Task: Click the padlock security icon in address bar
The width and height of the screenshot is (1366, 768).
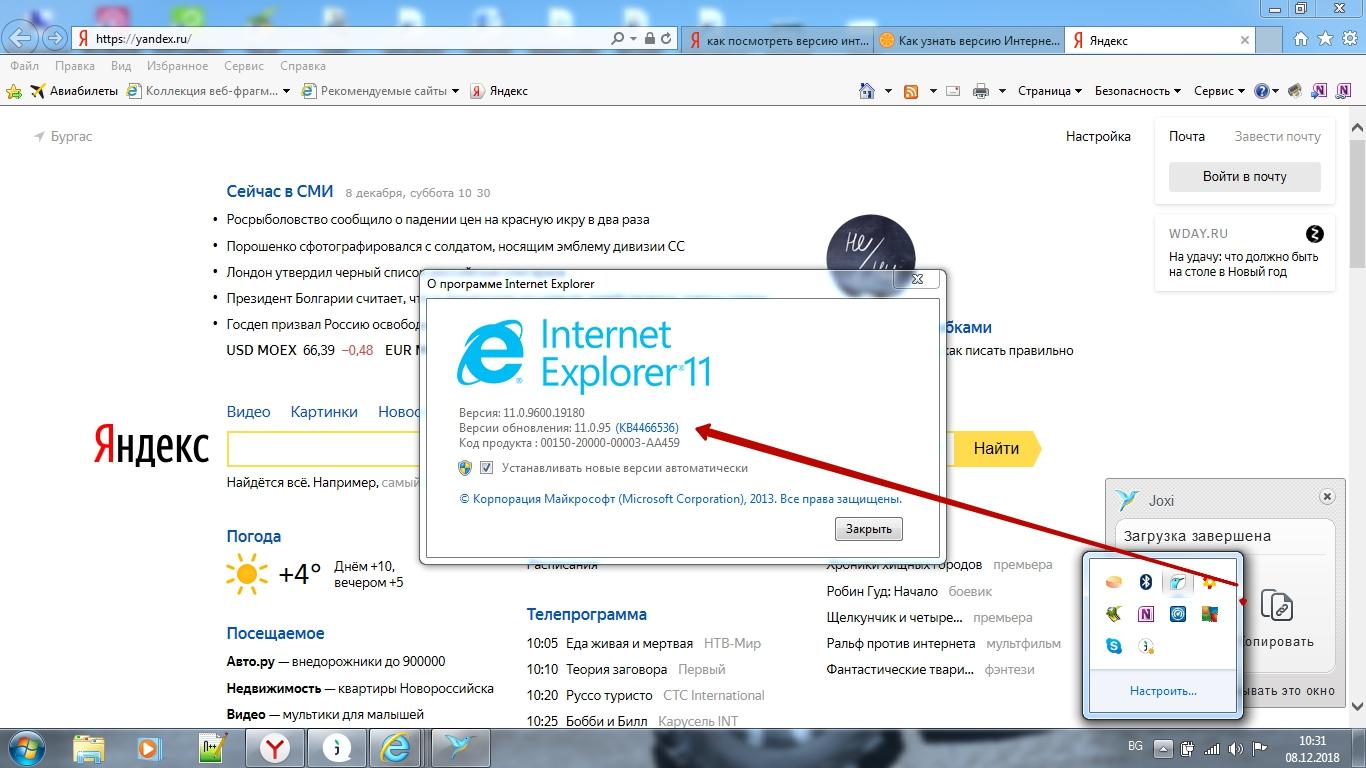Action: click(650, 39)
